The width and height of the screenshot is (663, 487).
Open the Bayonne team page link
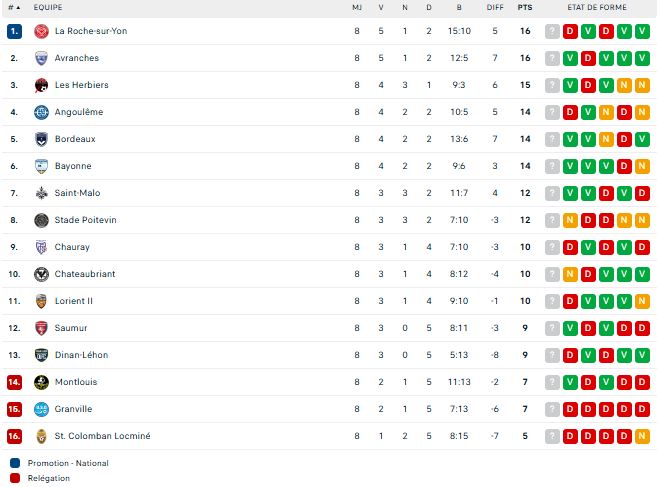tap(73, 166)
